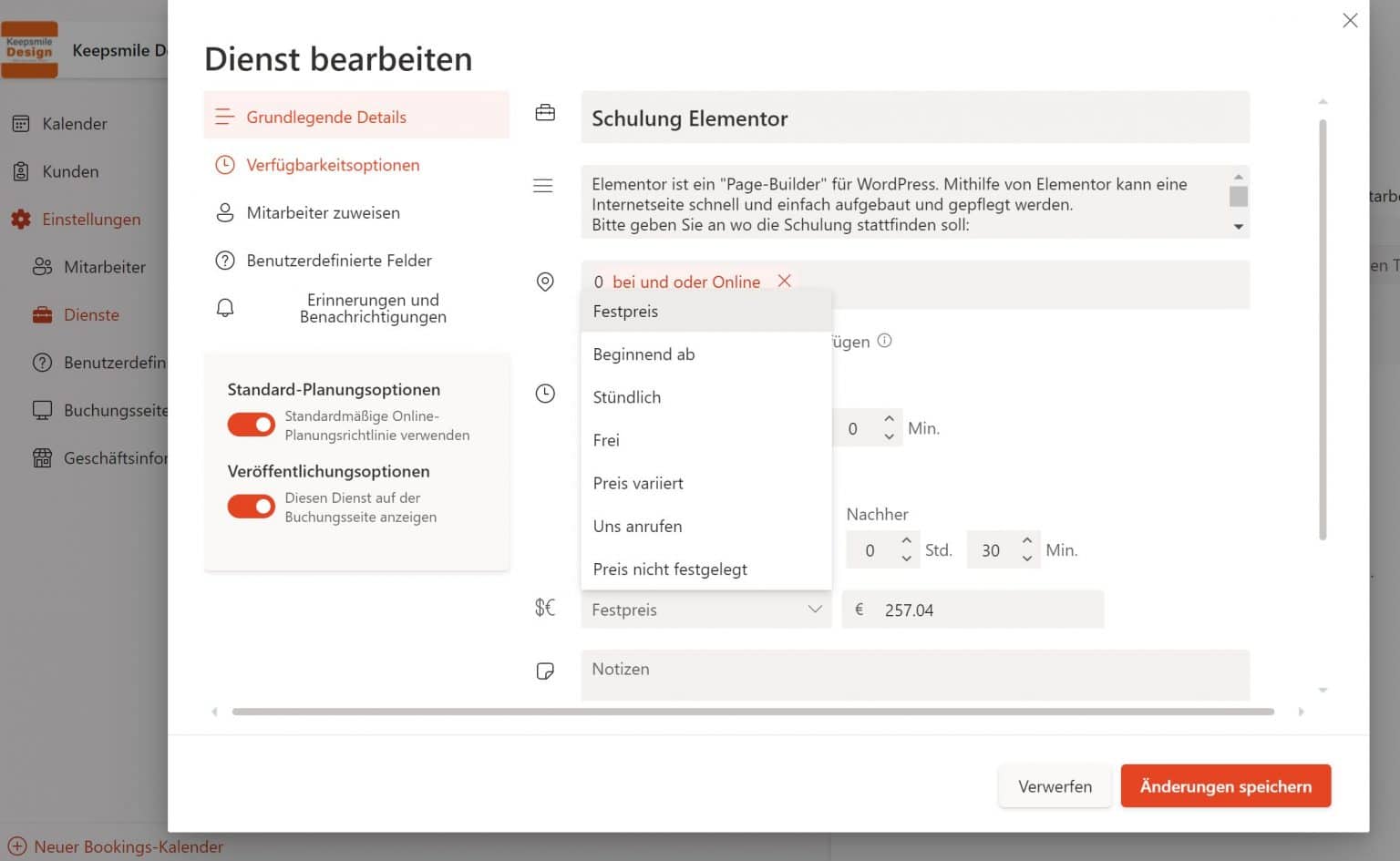Click the horizontal scrollbar right arrow
The height and width of the screenshot is (861, 1400).
[x=1301, y=712]
